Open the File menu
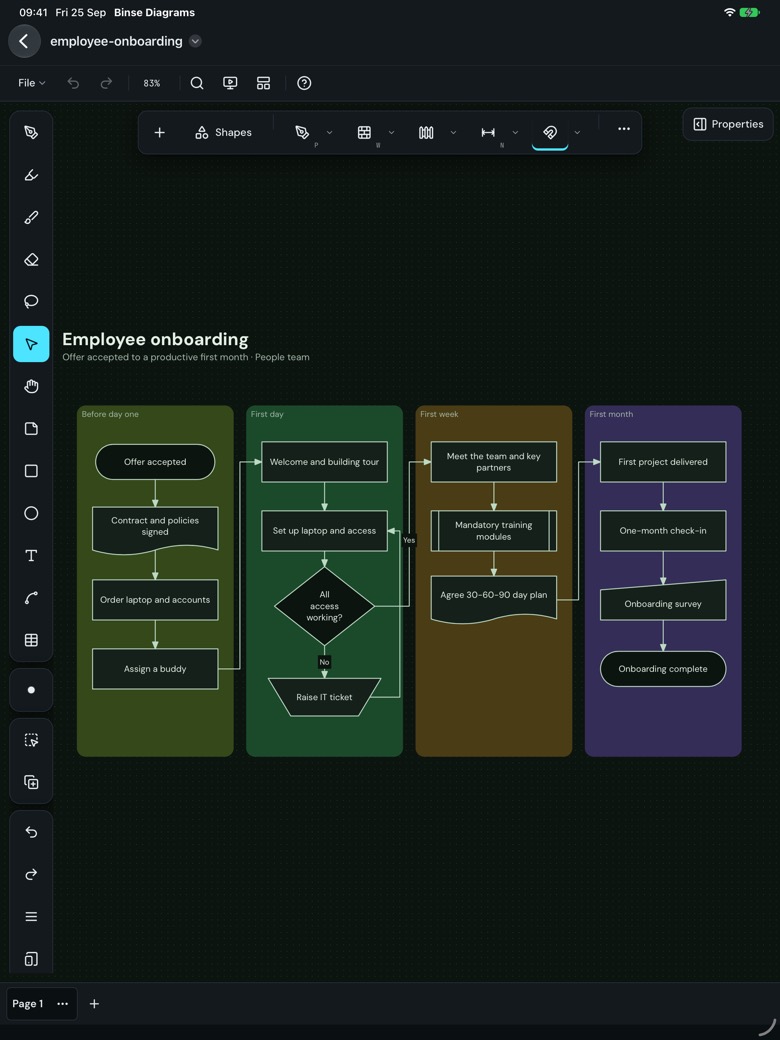 [31, 83]
